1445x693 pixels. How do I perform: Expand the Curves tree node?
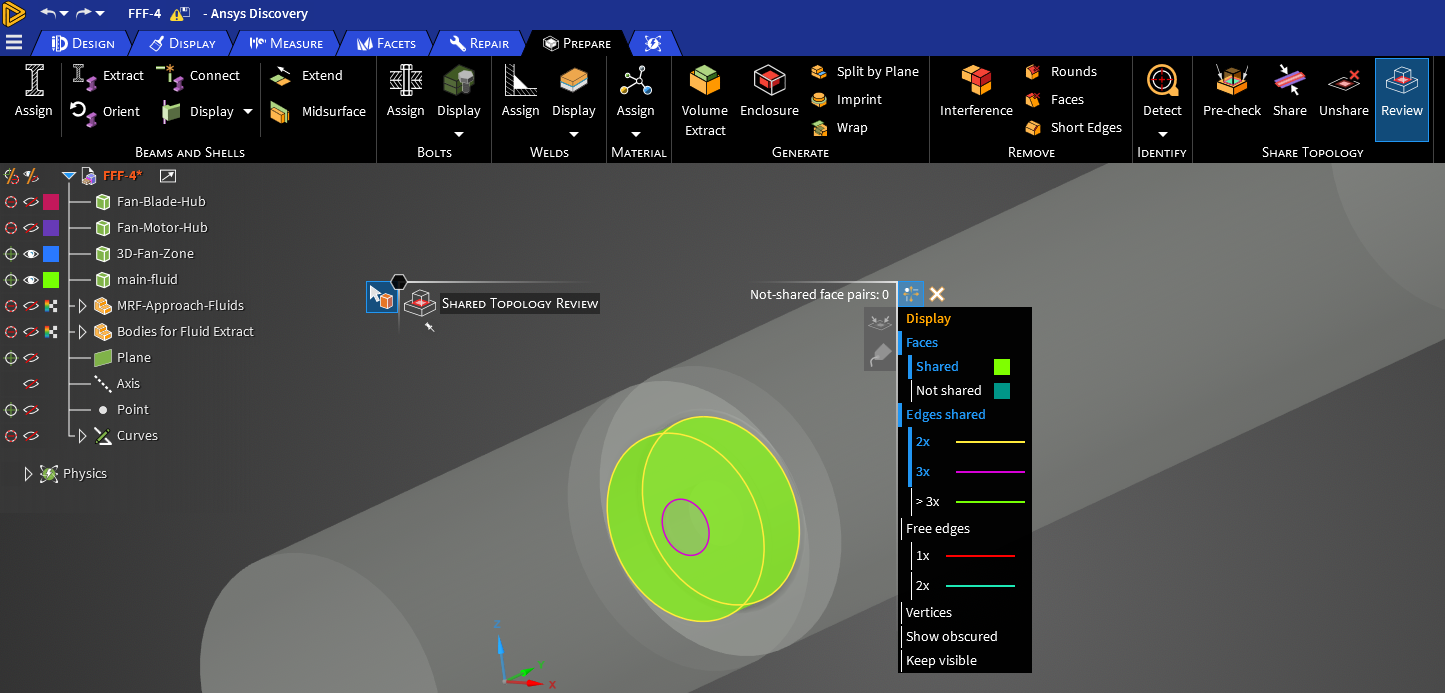pyautogui.click(x=83, y=436)
